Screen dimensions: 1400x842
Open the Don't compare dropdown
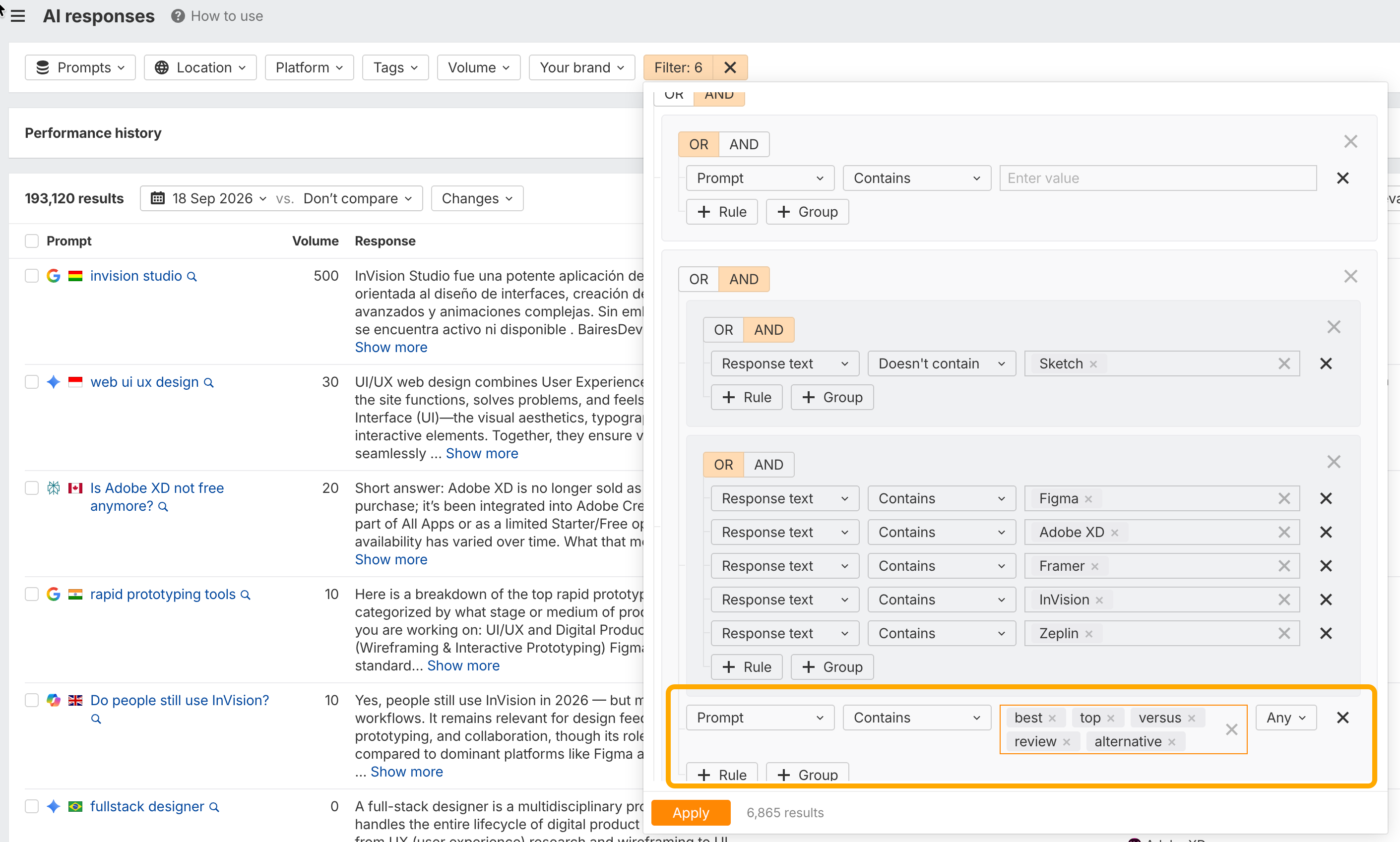click(358, 198)
